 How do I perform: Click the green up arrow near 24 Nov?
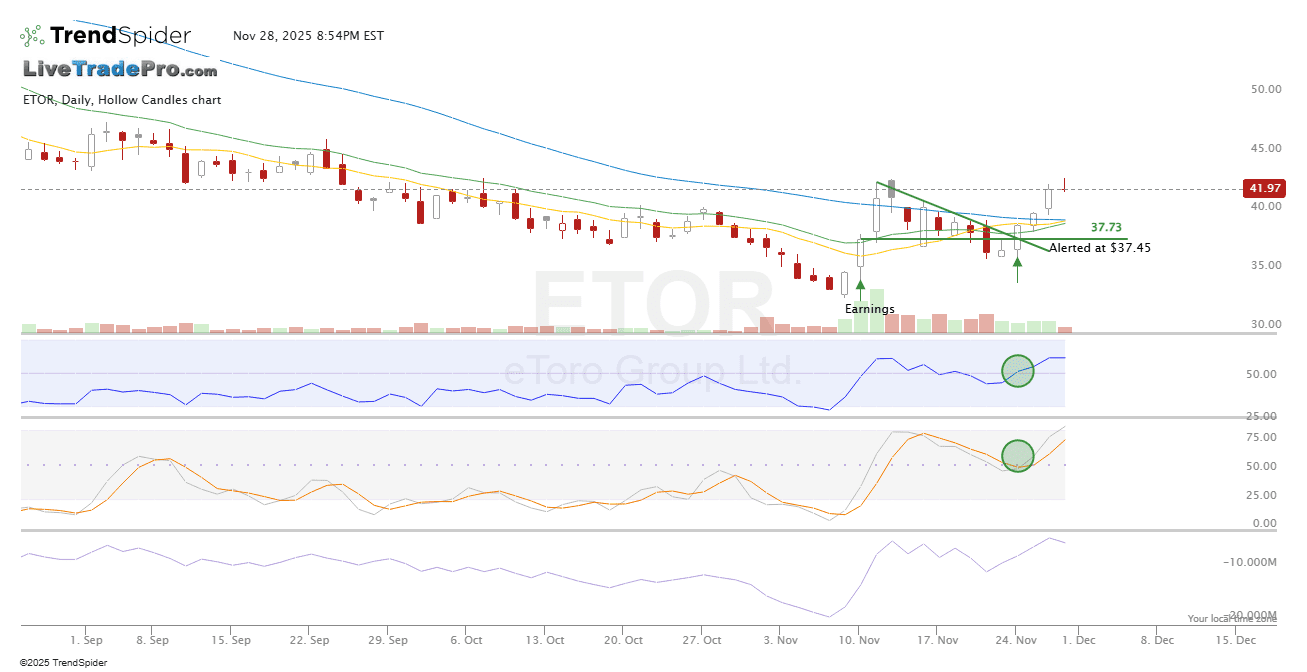coord(1017,263)
